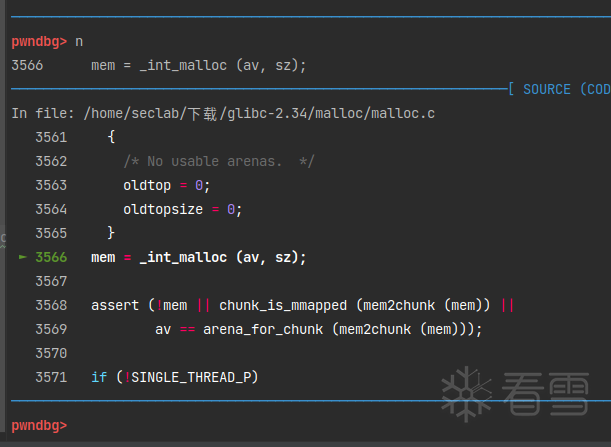
Task: Click the typed n command
Action: 79,42
